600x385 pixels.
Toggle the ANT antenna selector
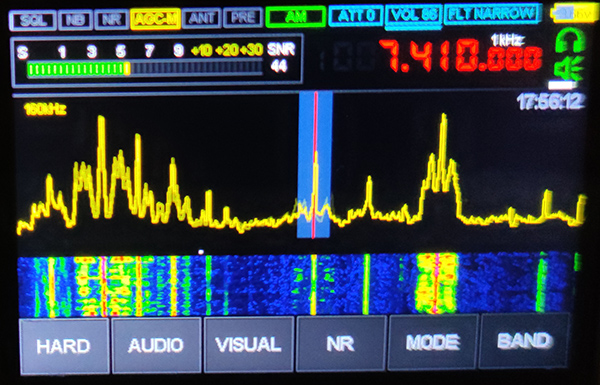click(201, 18)
